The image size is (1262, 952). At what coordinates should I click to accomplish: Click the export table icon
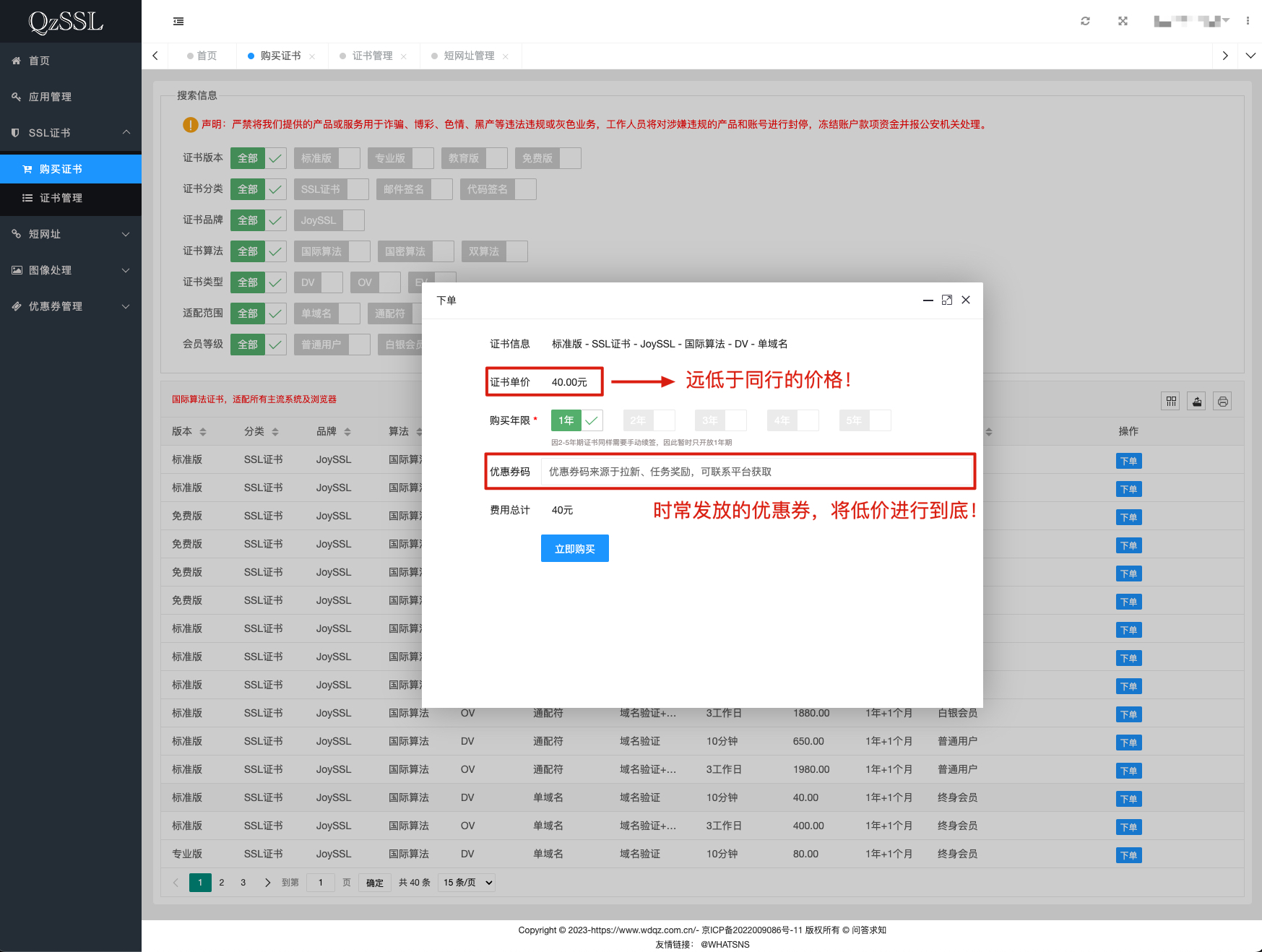coord(1197,402)
